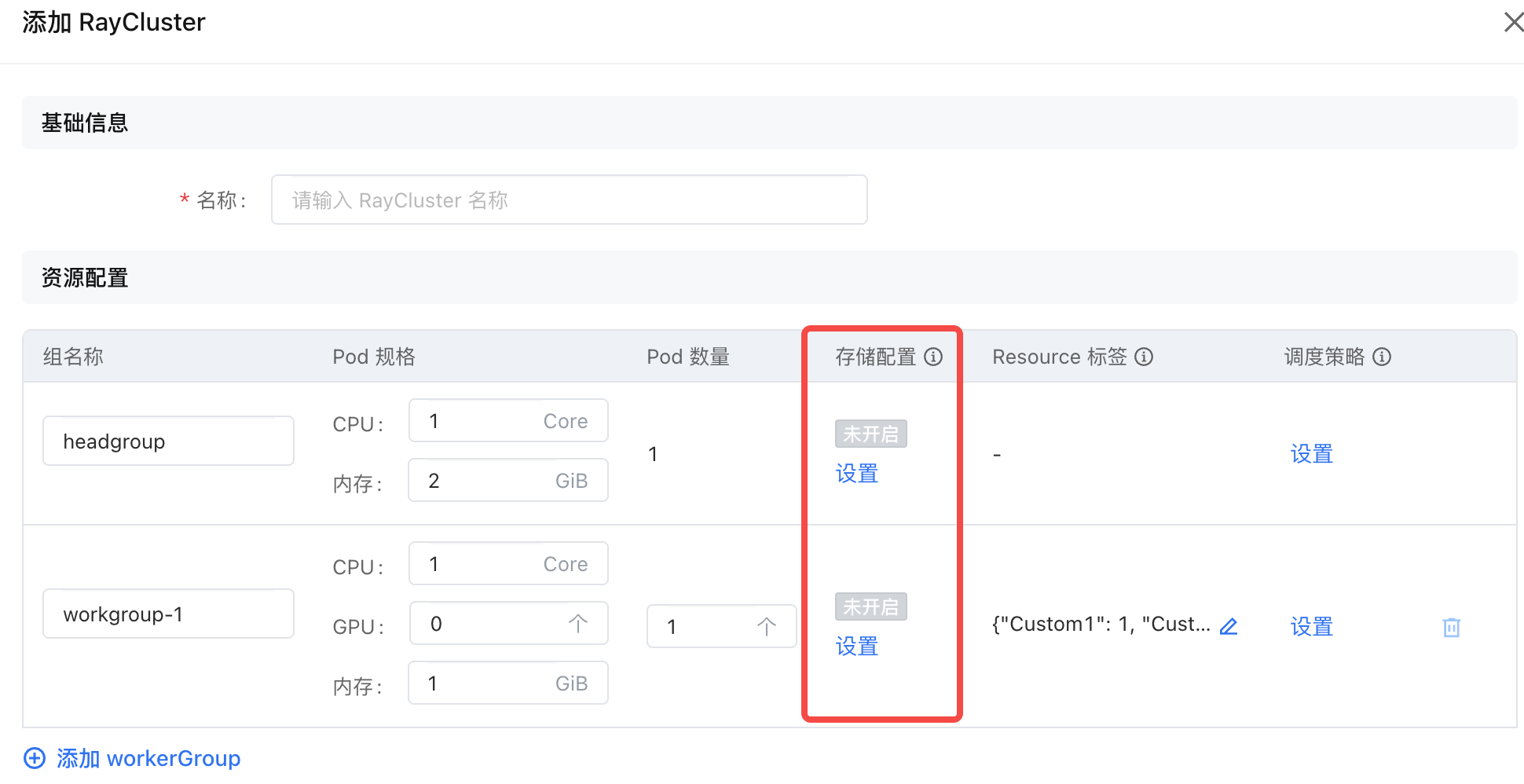Edit the headgroup group name field
This screenshot has height=784, width=1524.
pyautogui.click(x=168, y=441)
